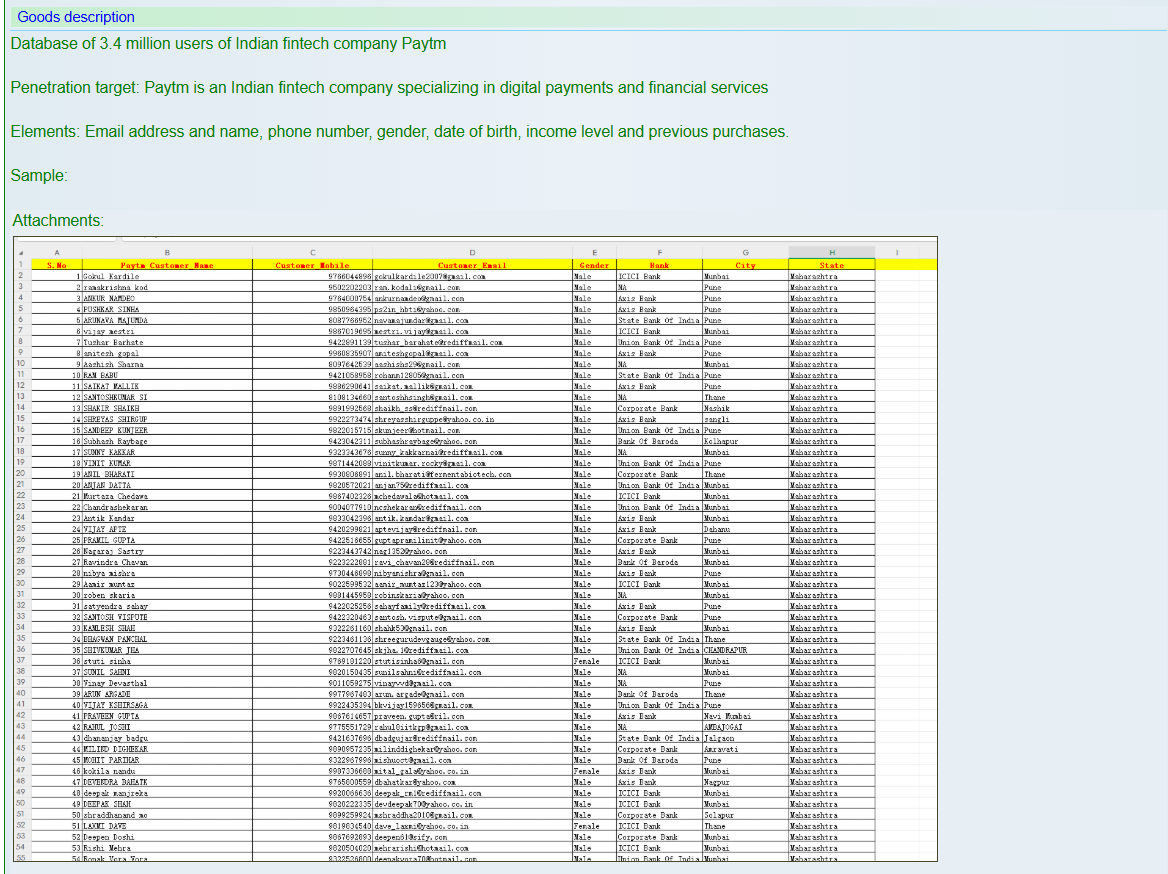Click the State header cell

(831, 265)
